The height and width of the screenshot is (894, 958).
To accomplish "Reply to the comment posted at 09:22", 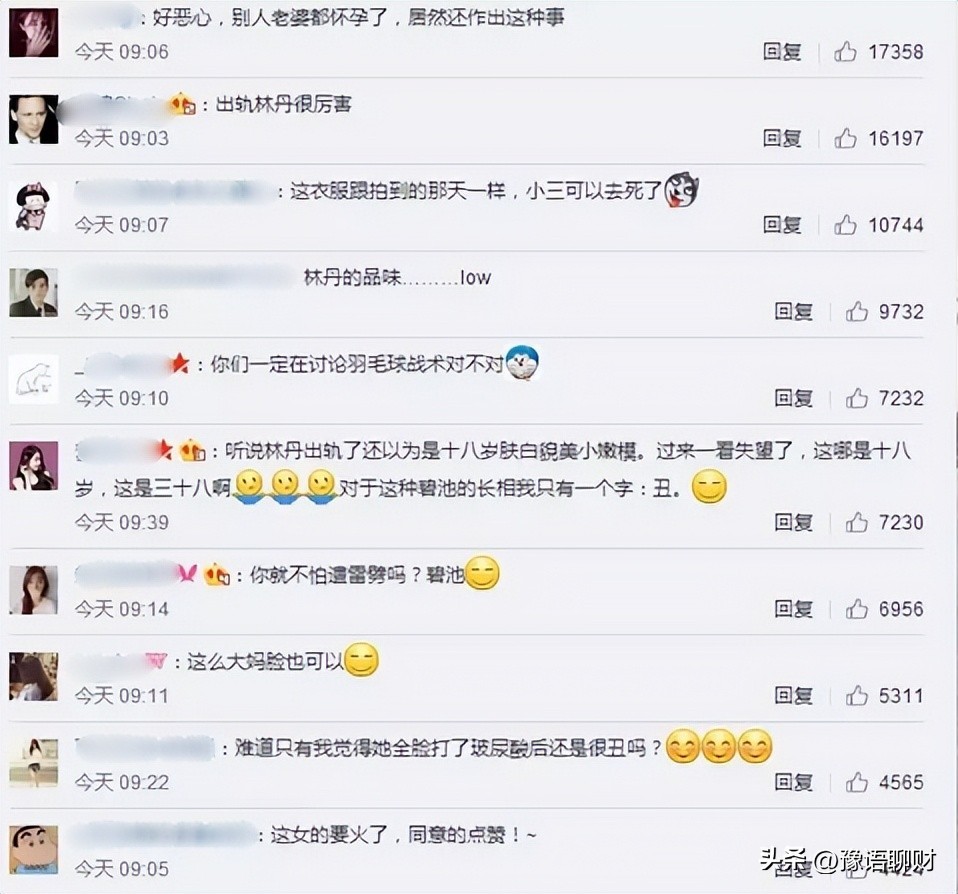I will point(794,783).
